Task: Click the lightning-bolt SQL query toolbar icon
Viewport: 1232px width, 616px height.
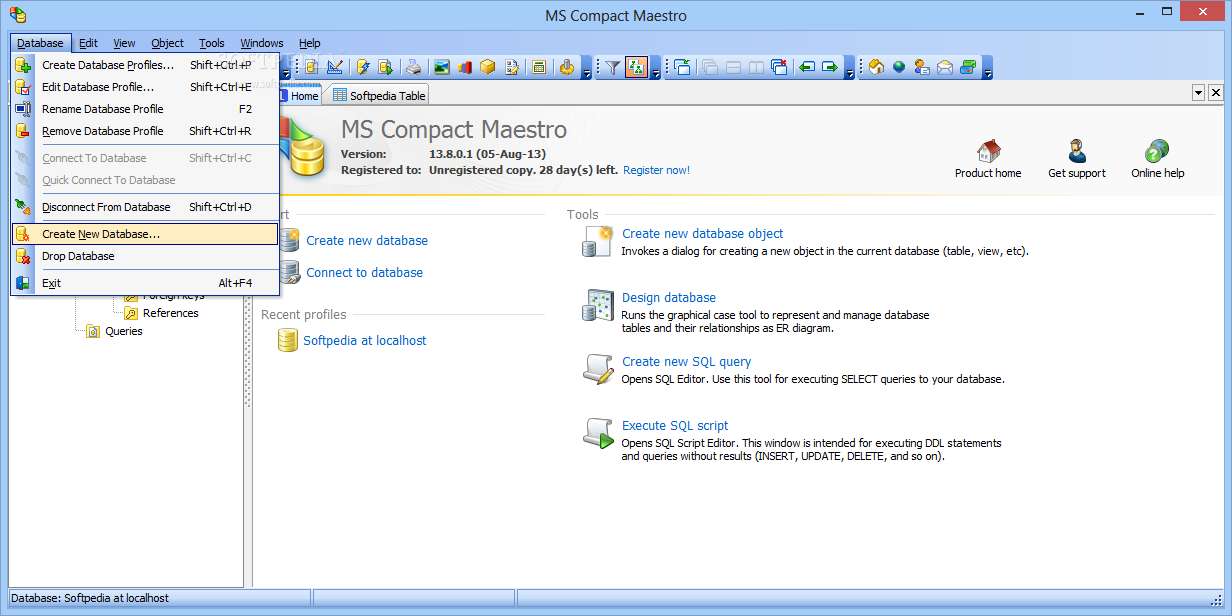Action: click(x=363, y=67)
